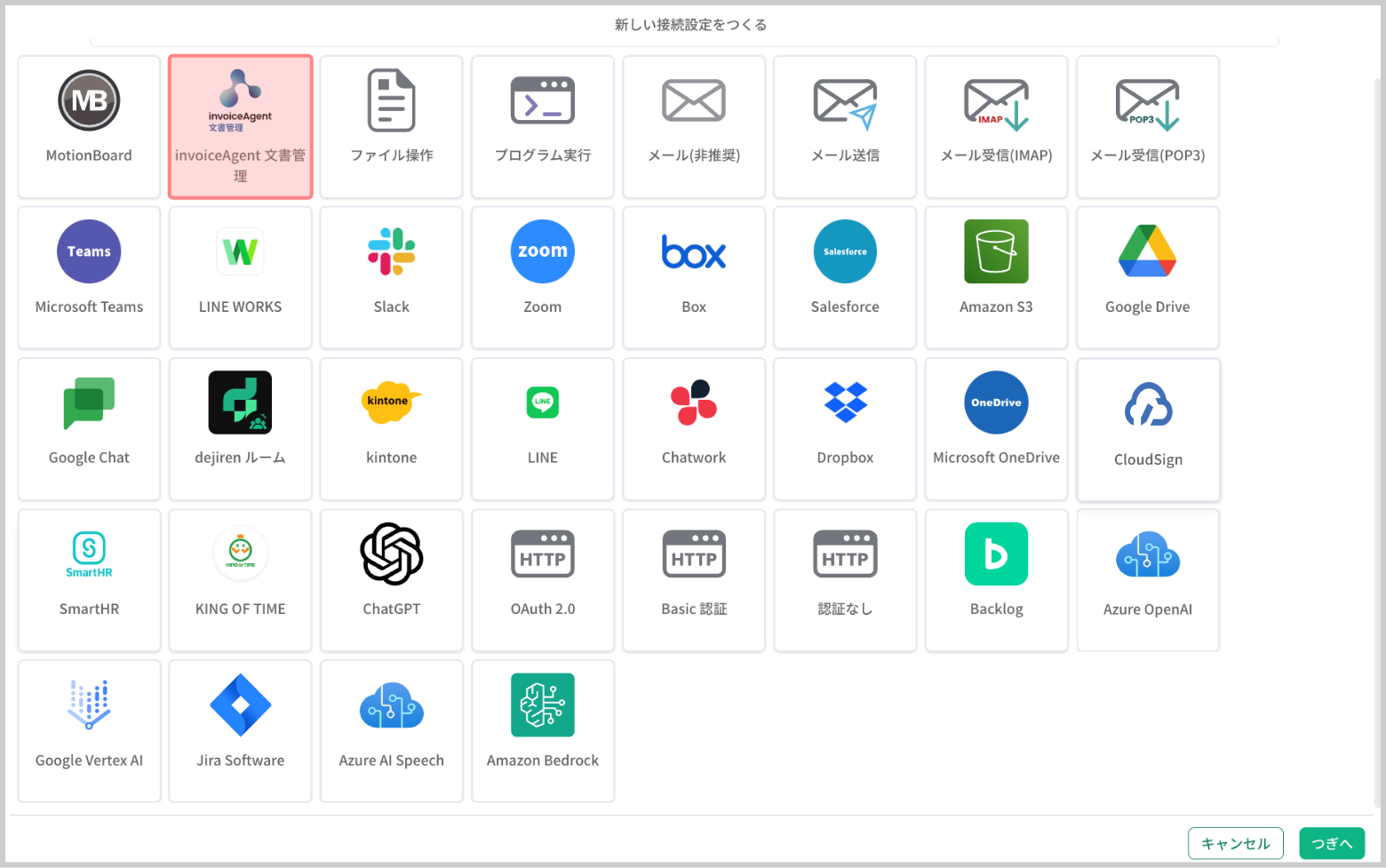This screenshot has height=868, width=1386.
Task: Pick the Amazon S3 bucket icon
Action: click(996, 251)
